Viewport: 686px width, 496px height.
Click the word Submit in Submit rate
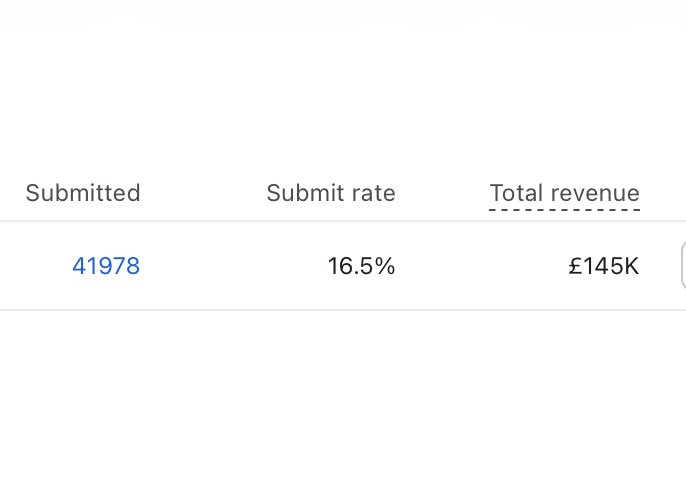305,193
